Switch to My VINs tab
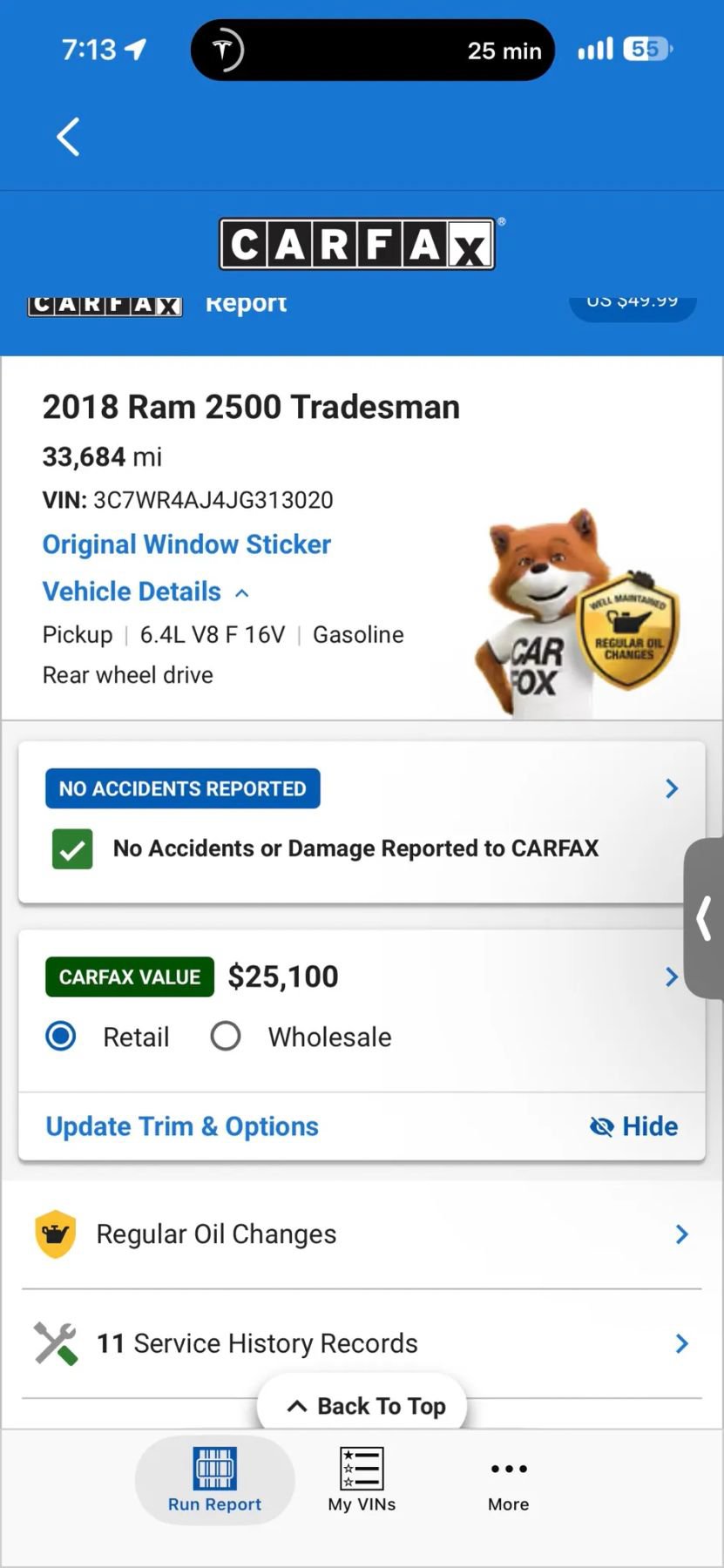724x1568 pixels. point(362,1480)
